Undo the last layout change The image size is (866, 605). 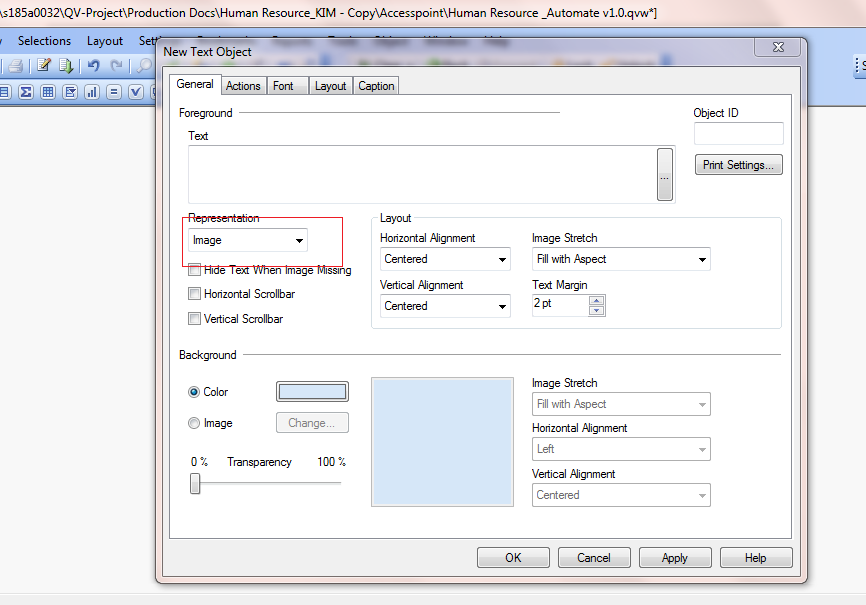[93, 66]
